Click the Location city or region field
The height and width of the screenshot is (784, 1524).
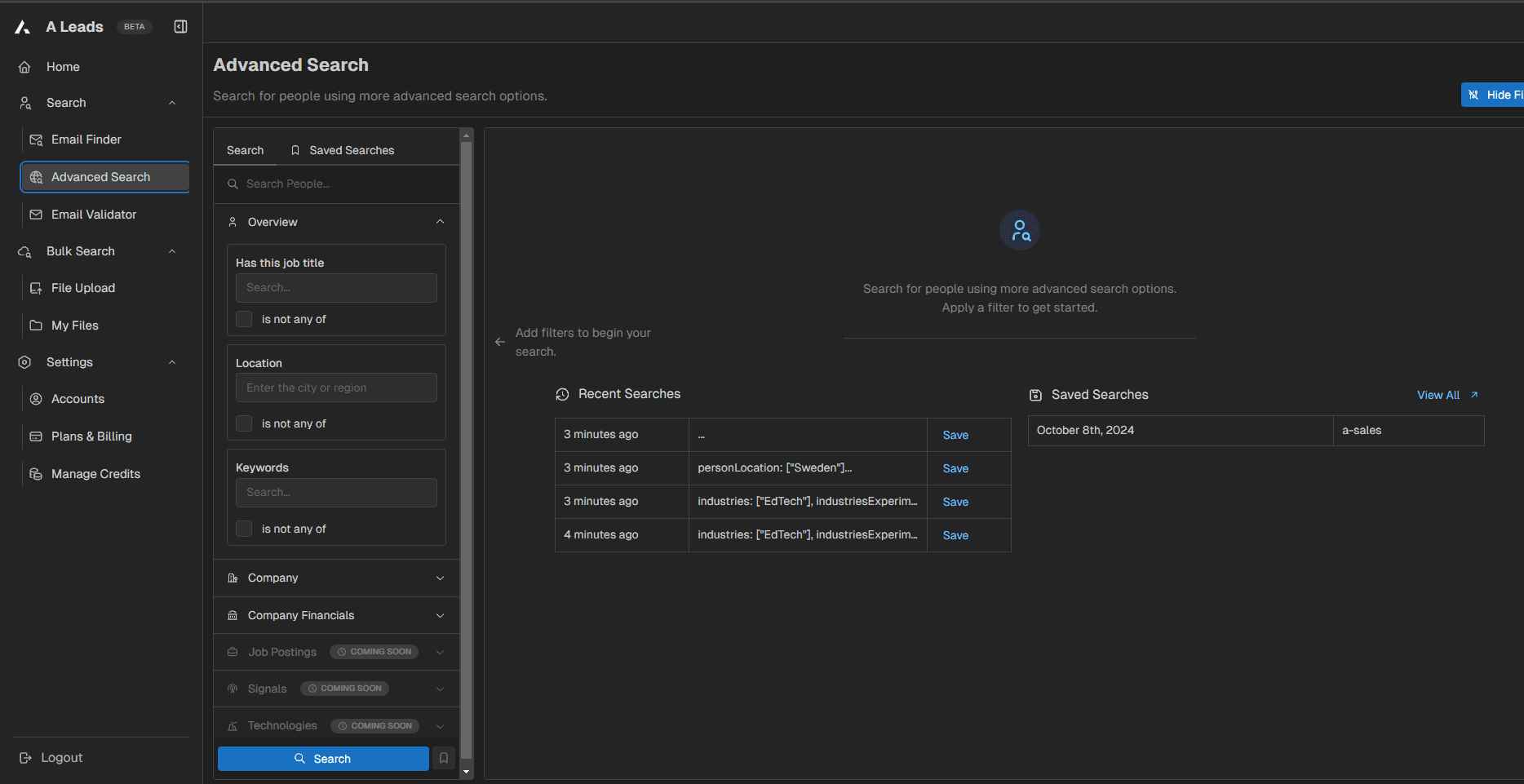pyautogui.click(x=336, y=388)
